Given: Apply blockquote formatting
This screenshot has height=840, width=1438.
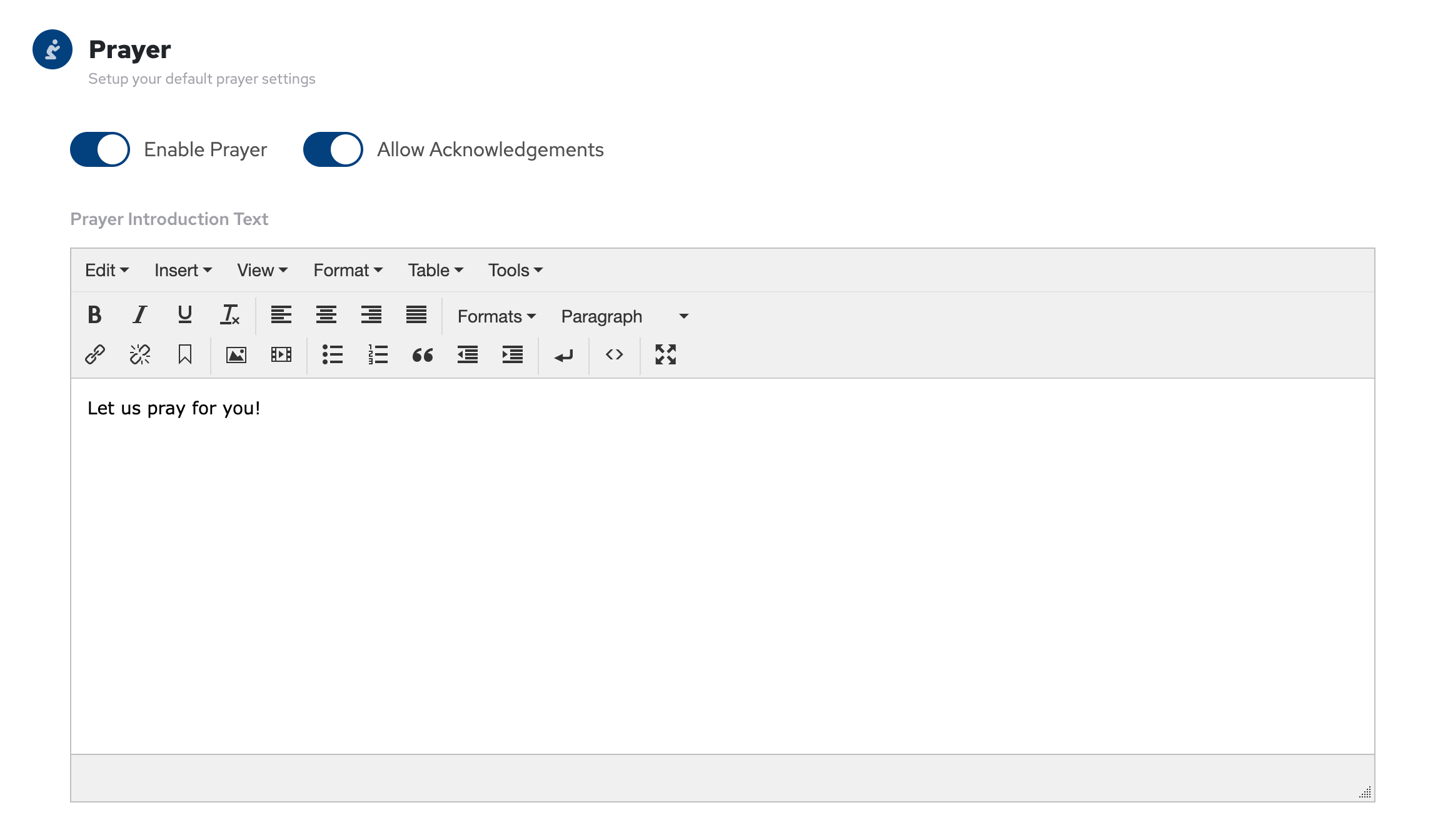Looking at the screenshot, I should click(423, 355).
